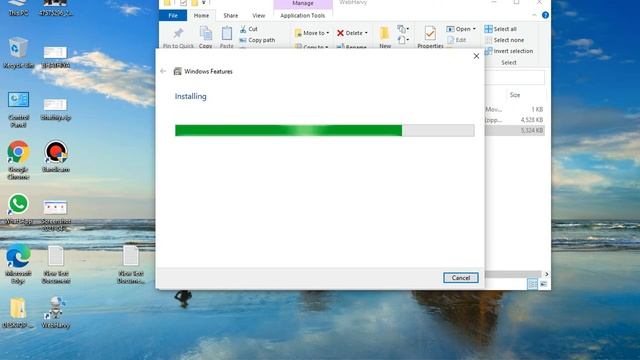Image resolution: width=640 pixels, height=360 pixels.
Task: Open the Properties icon in ribbon
Action: tap(430, 33)
